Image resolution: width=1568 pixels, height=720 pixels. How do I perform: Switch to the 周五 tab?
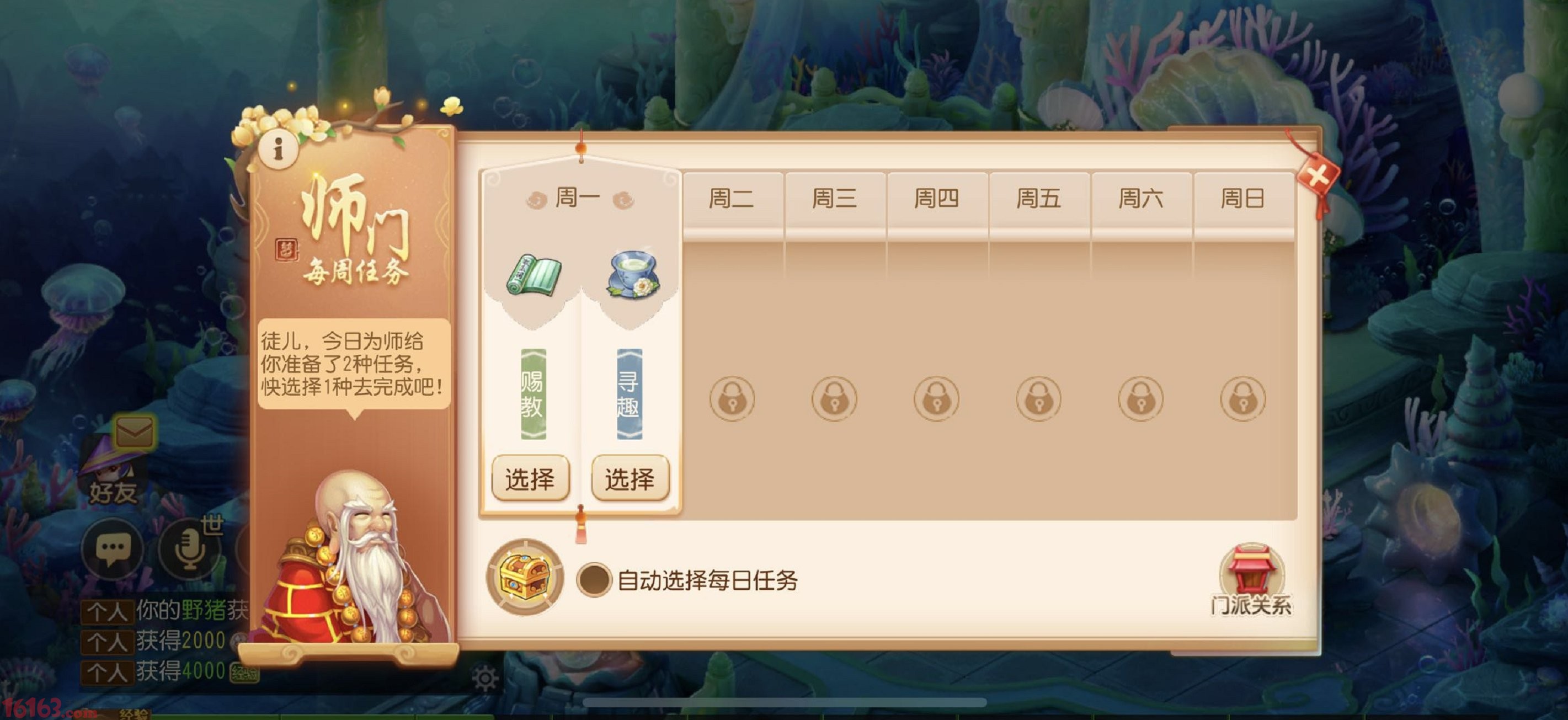coord(1038,199)
